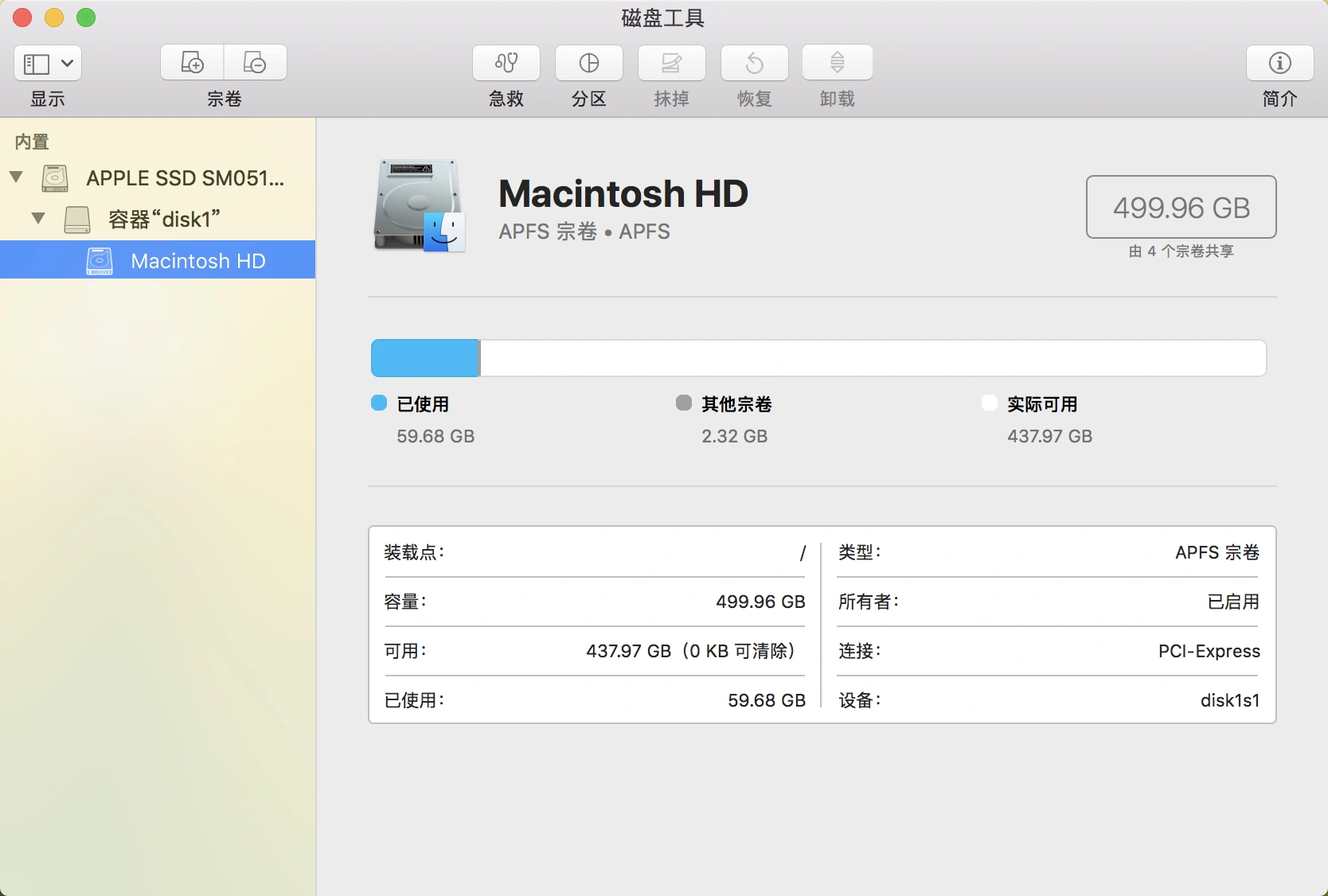Select 容器“disk1” in sidebar
1328x896 pixels.
click(x=158, y=219)
